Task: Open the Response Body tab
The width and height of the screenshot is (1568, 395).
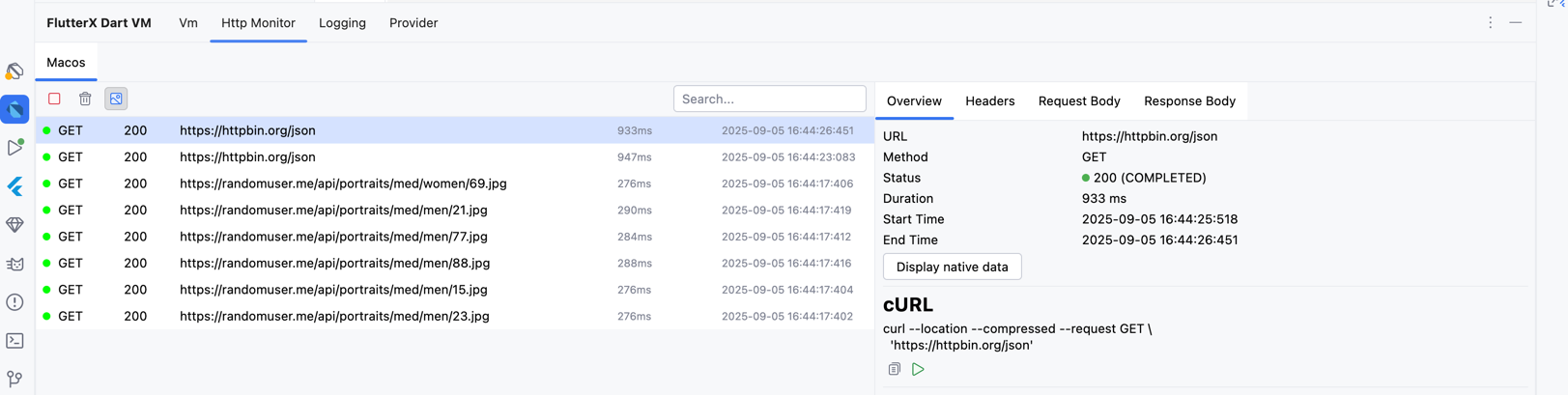Action: (x=1189, y=101)
